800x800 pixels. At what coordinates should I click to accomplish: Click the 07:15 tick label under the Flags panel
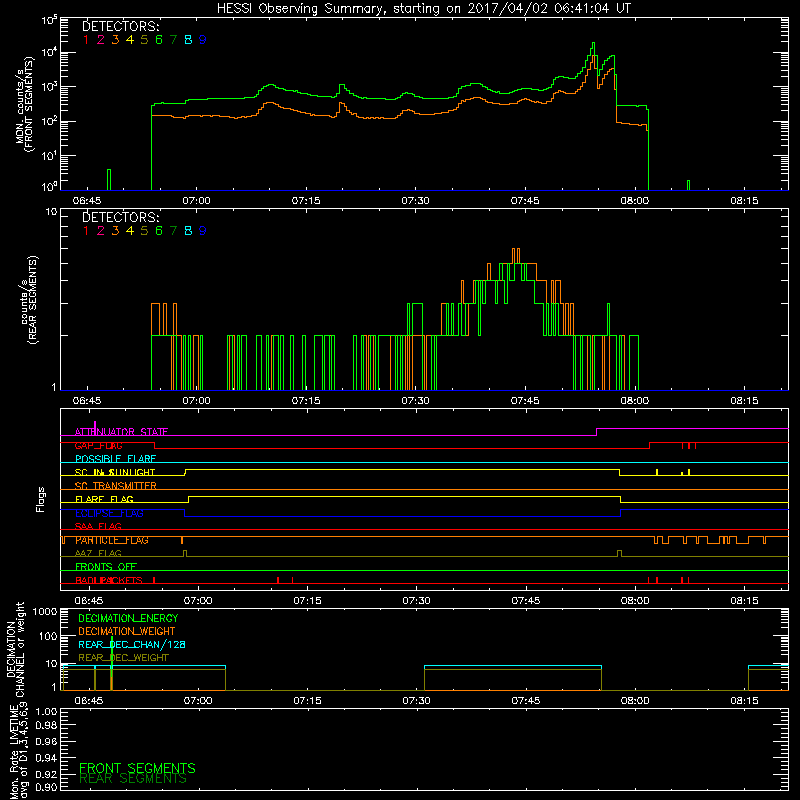(307, 601)
